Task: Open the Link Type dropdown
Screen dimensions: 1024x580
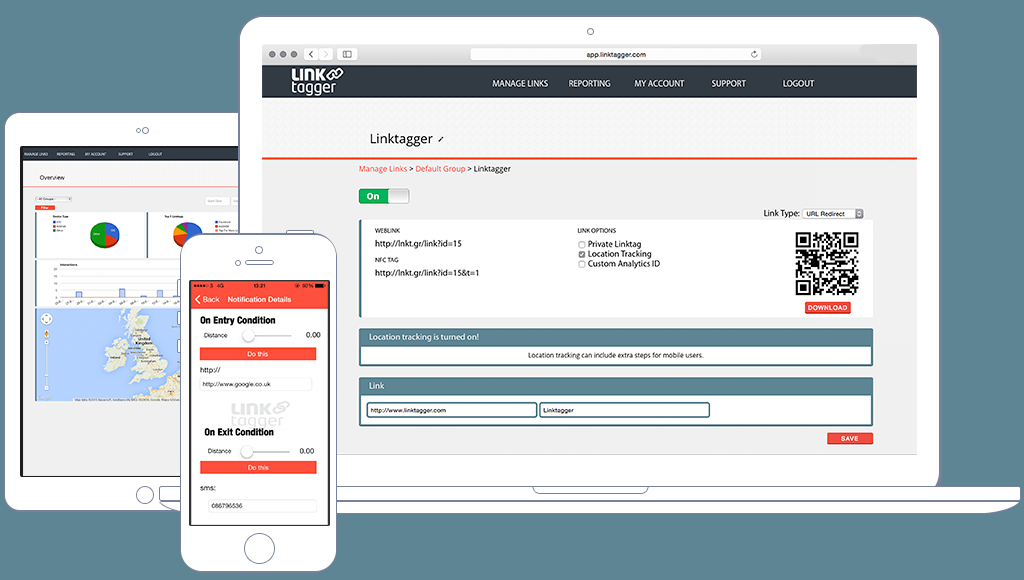Action: tap(833, 214)
